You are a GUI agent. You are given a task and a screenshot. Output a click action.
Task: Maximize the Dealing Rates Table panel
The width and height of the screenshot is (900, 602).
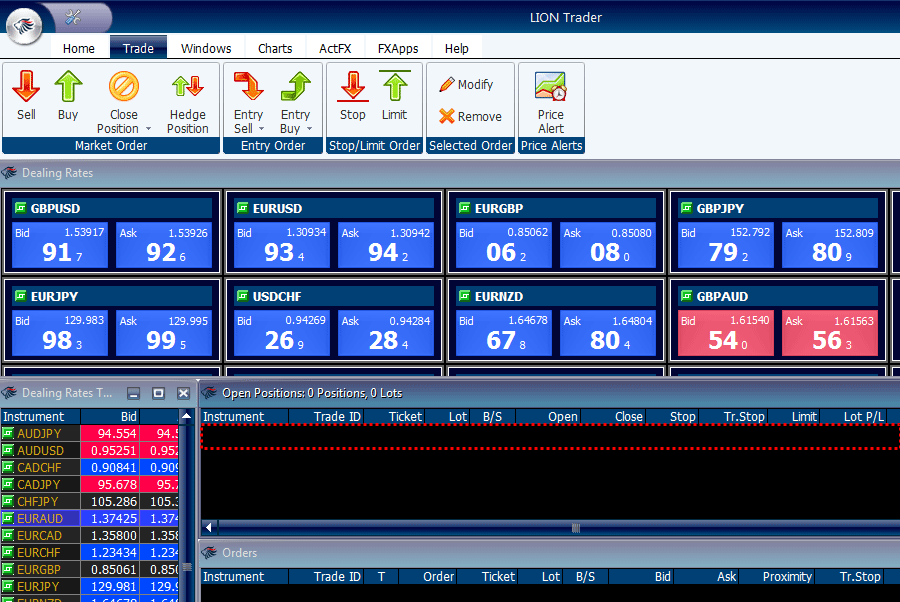click(158, 393)
